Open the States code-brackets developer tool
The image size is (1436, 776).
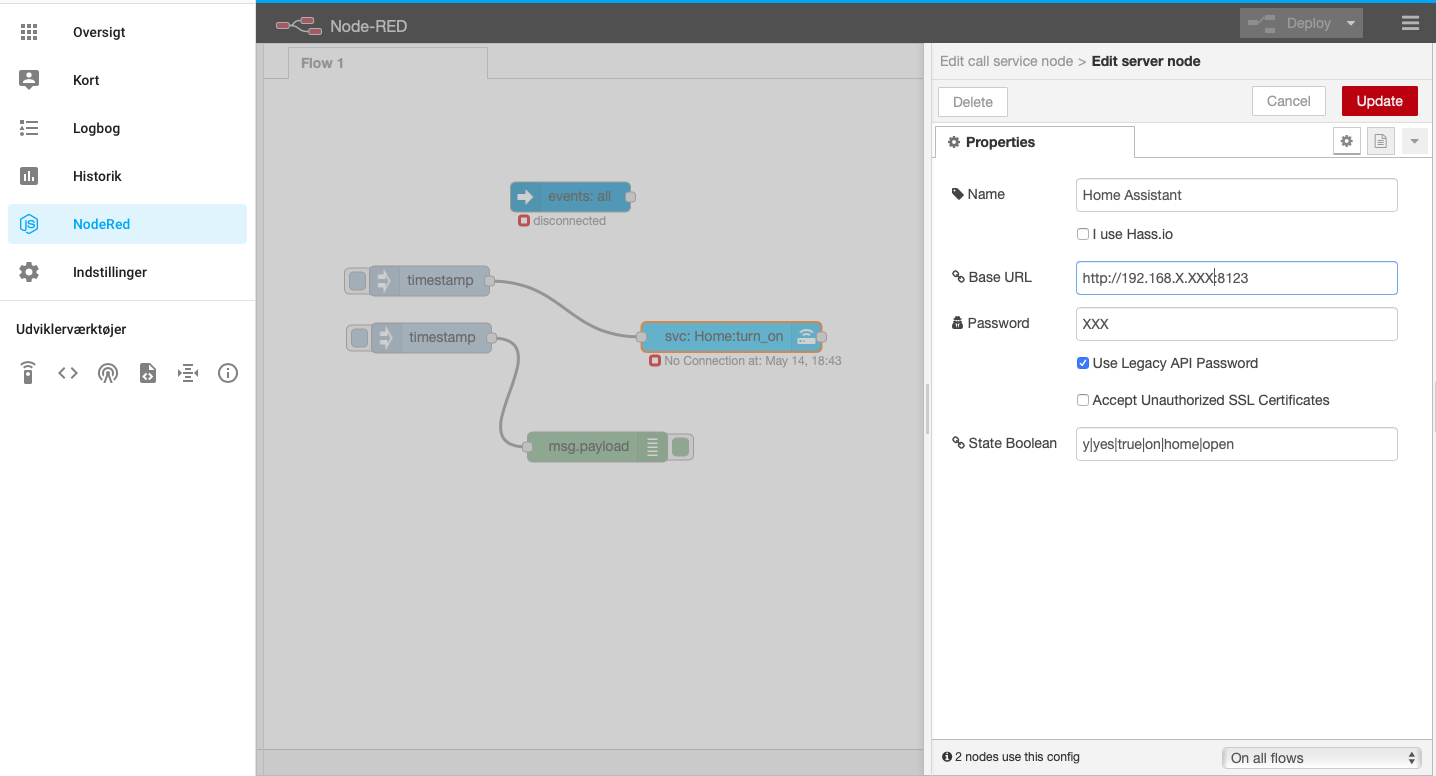68,373
